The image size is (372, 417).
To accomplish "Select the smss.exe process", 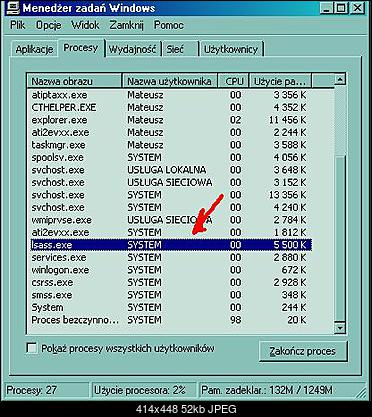I will (x=170, y=295).
